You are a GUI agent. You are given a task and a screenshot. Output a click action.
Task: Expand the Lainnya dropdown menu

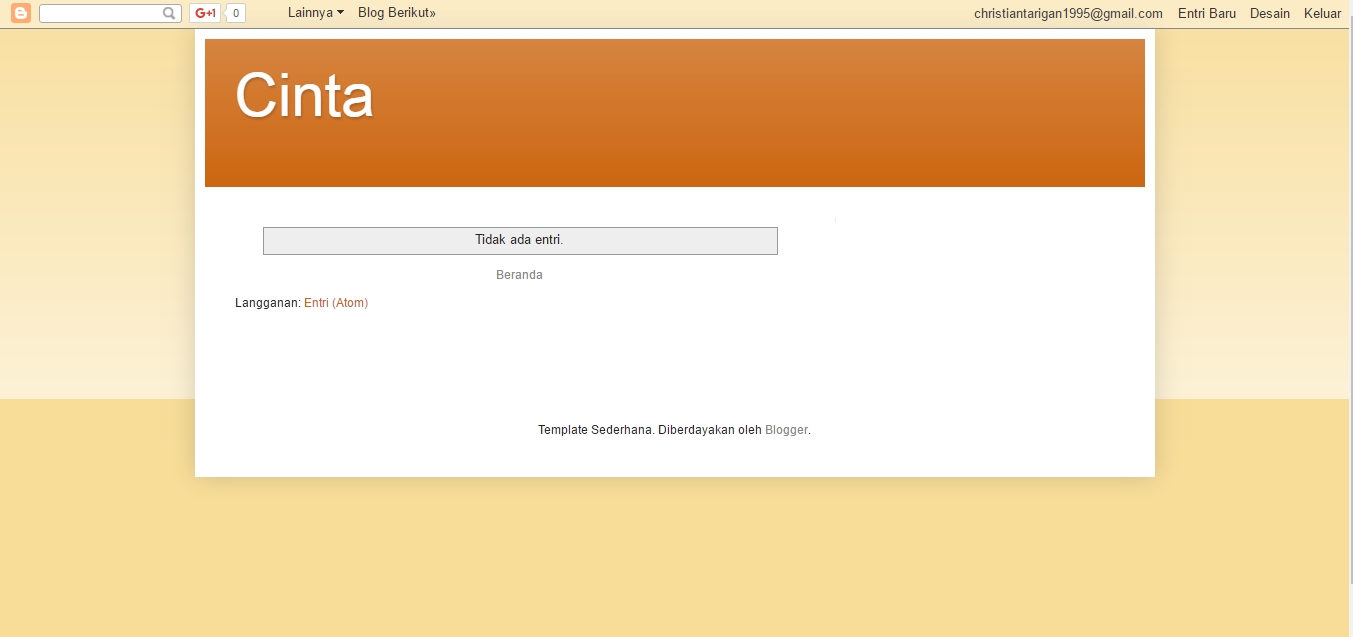point(316,13)
